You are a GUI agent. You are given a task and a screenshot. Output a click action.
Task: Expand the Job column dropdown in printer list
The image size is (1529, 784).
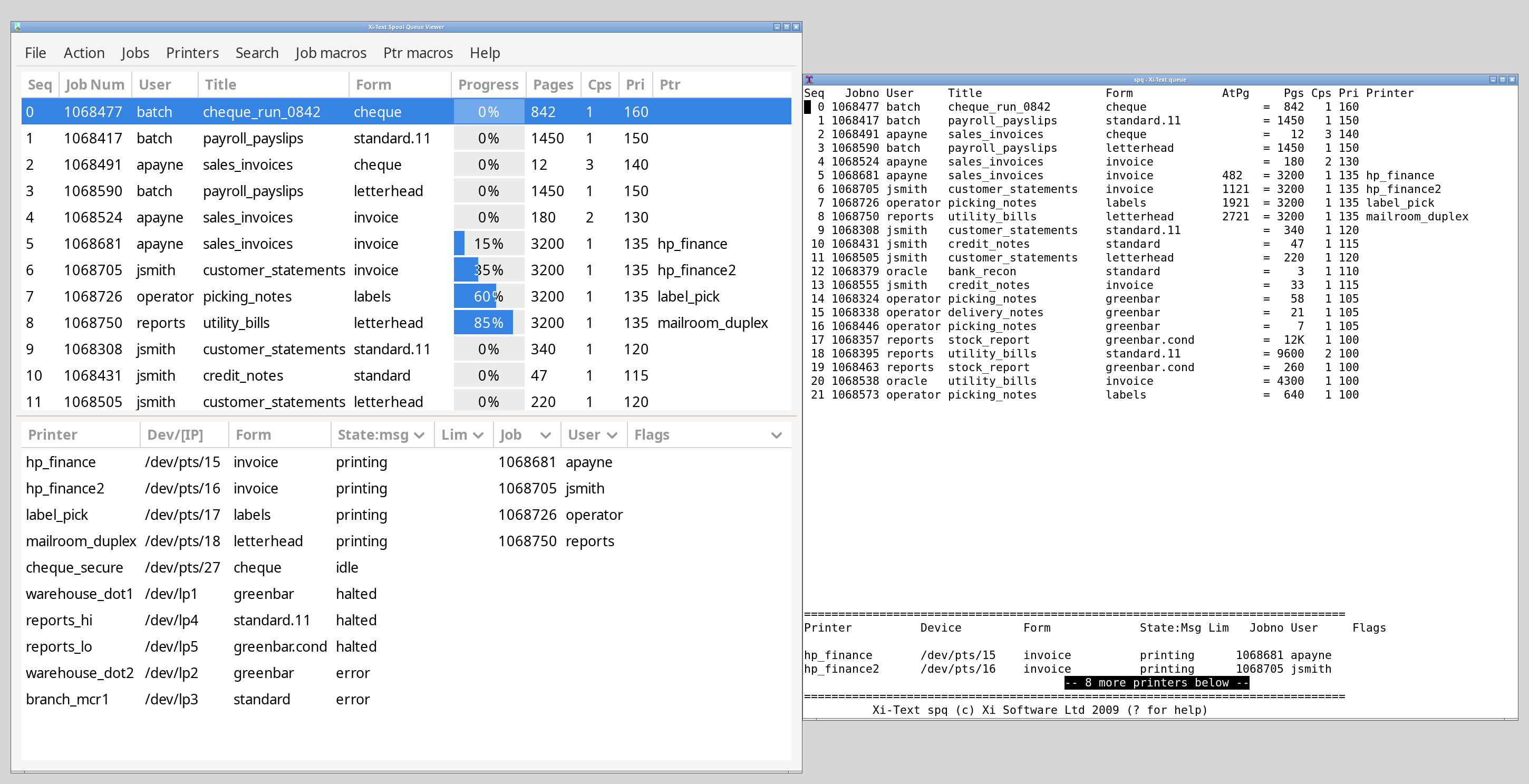[546, 435]
